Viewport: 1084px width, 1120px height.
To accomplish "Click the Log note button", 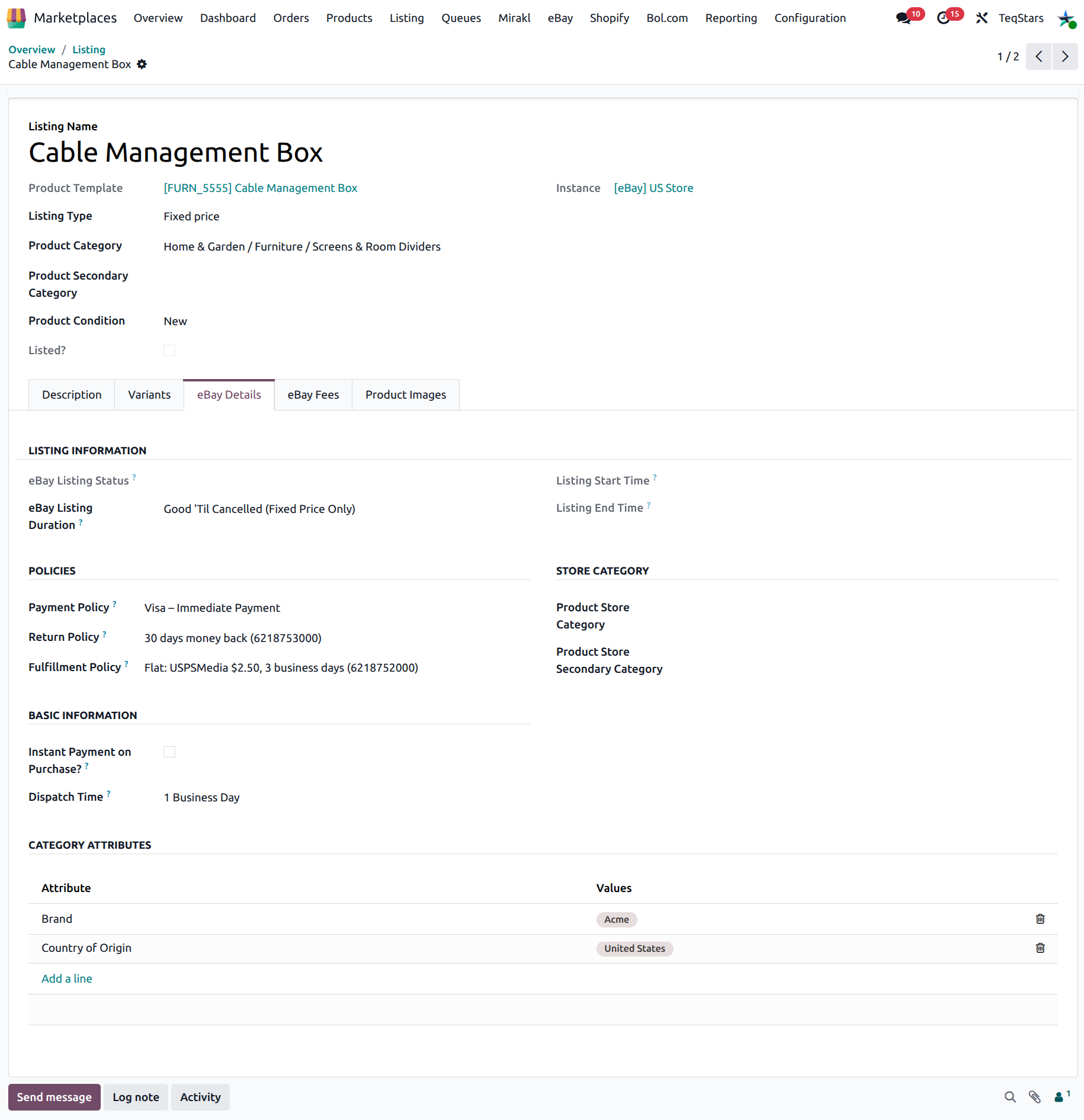I will point(136,1097).
